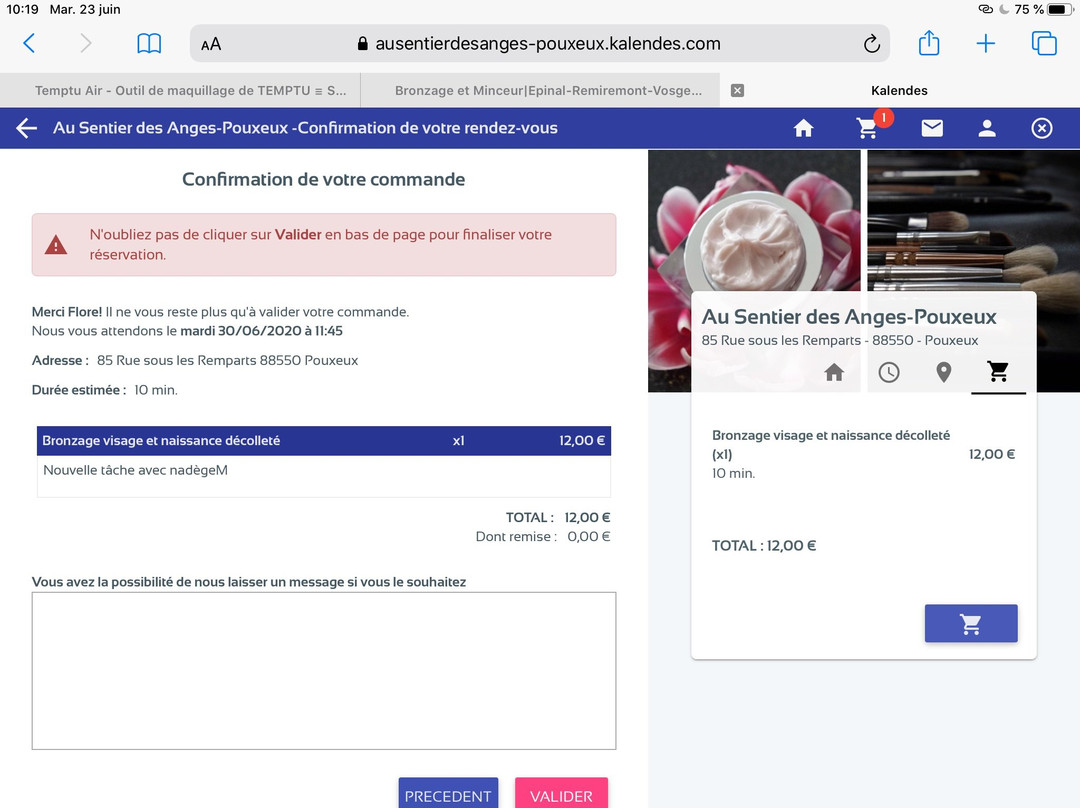Open the mail envelope icon in header
The height and width of the screenshot is (808, 1080).
(932, 128)
